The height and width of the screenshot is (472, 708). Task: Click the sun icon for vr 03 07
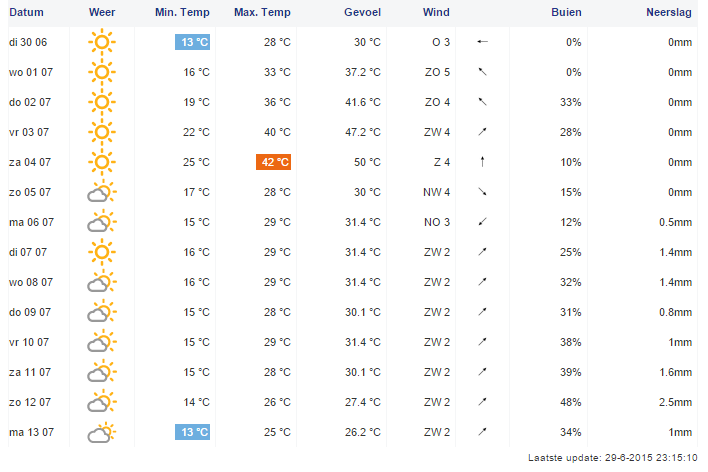(x=101, y=132)
